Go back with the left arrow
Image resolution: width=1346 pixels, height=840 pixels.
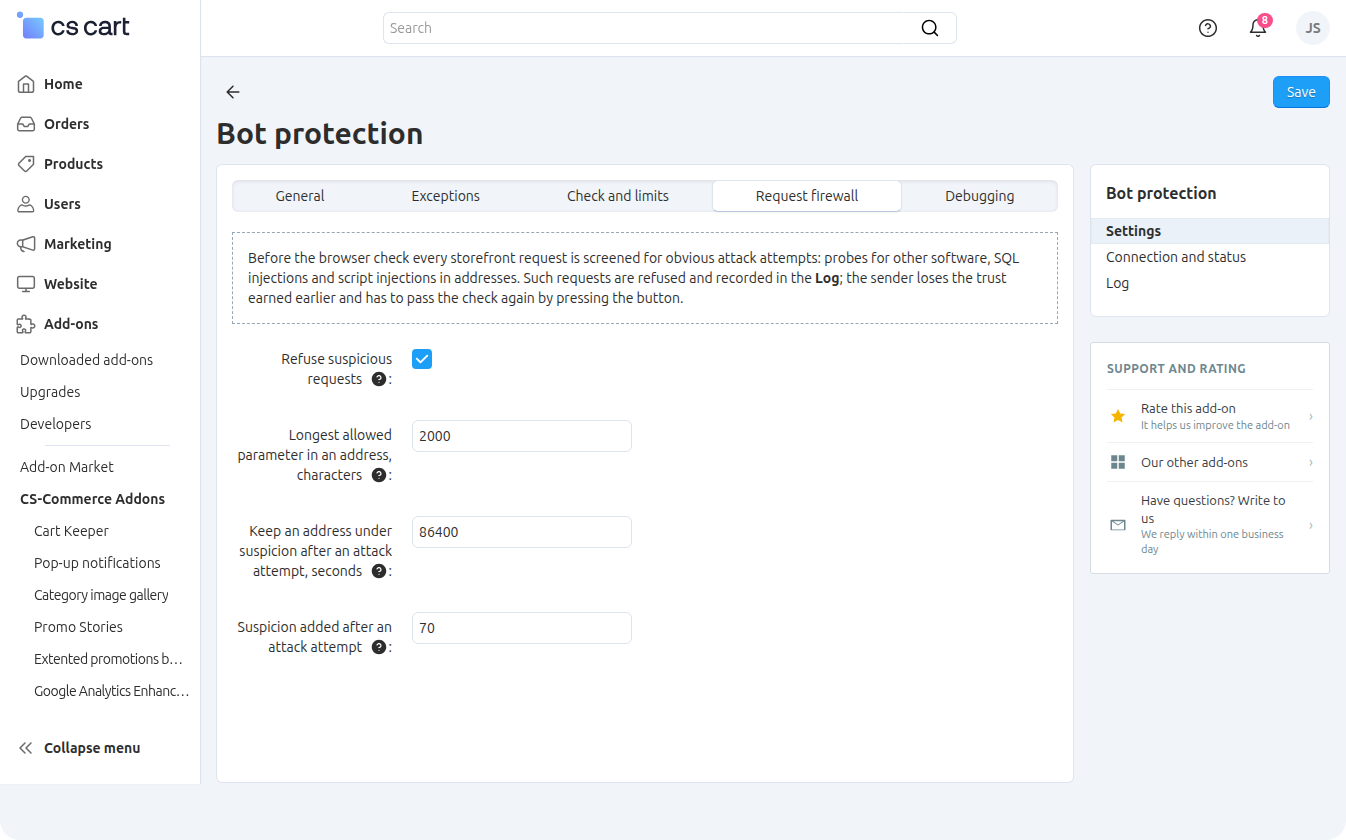point(233,92)
